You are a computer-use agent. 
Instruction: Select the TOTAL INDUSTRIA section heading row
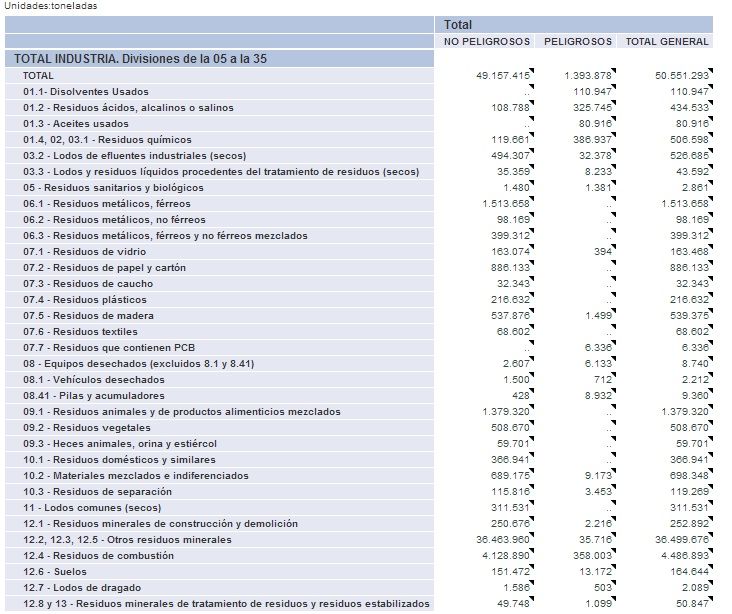coord(139,59)
